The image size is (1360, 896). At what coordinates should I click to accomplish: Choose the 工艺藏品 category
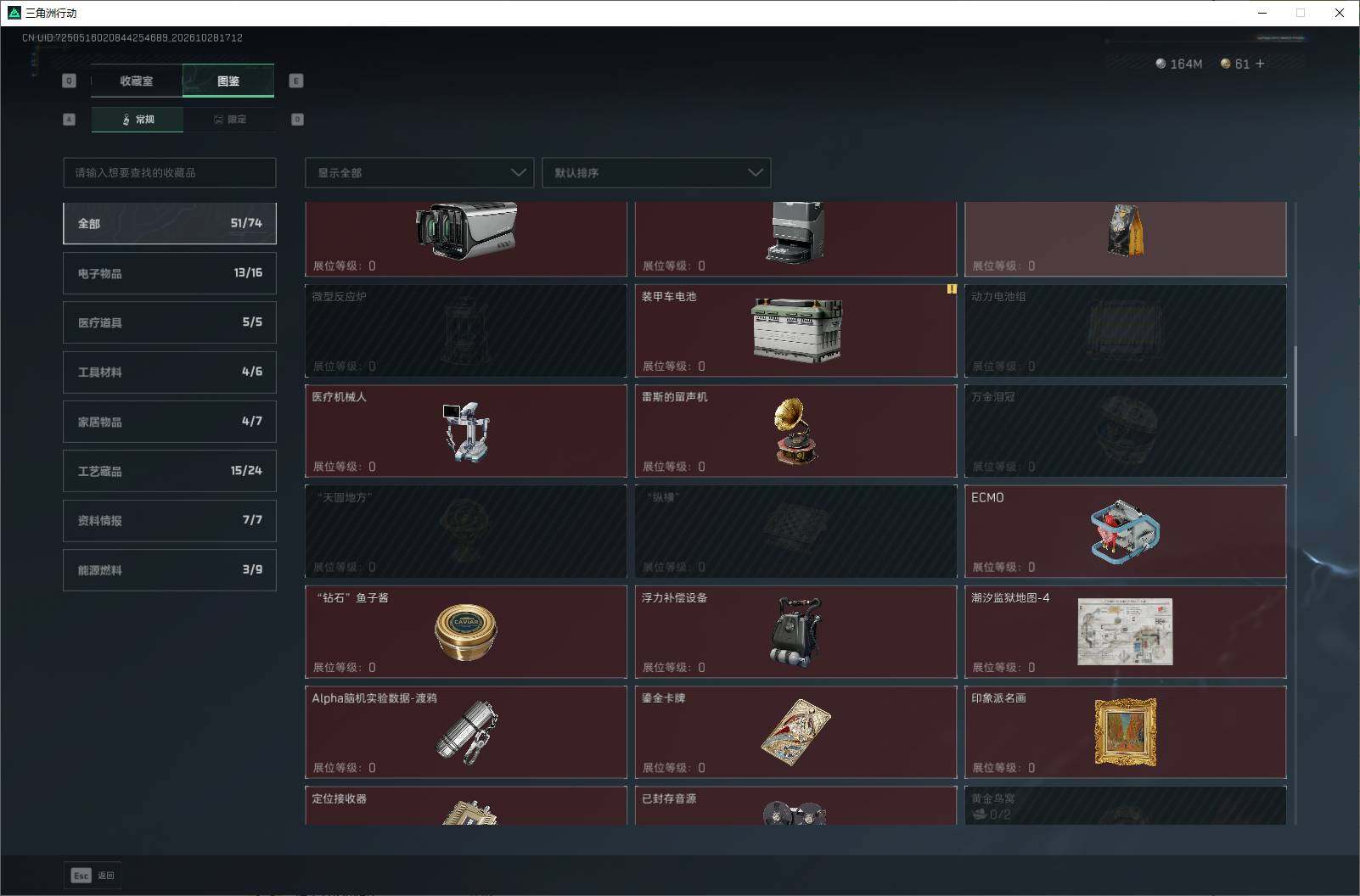click(x=170, y=471)
